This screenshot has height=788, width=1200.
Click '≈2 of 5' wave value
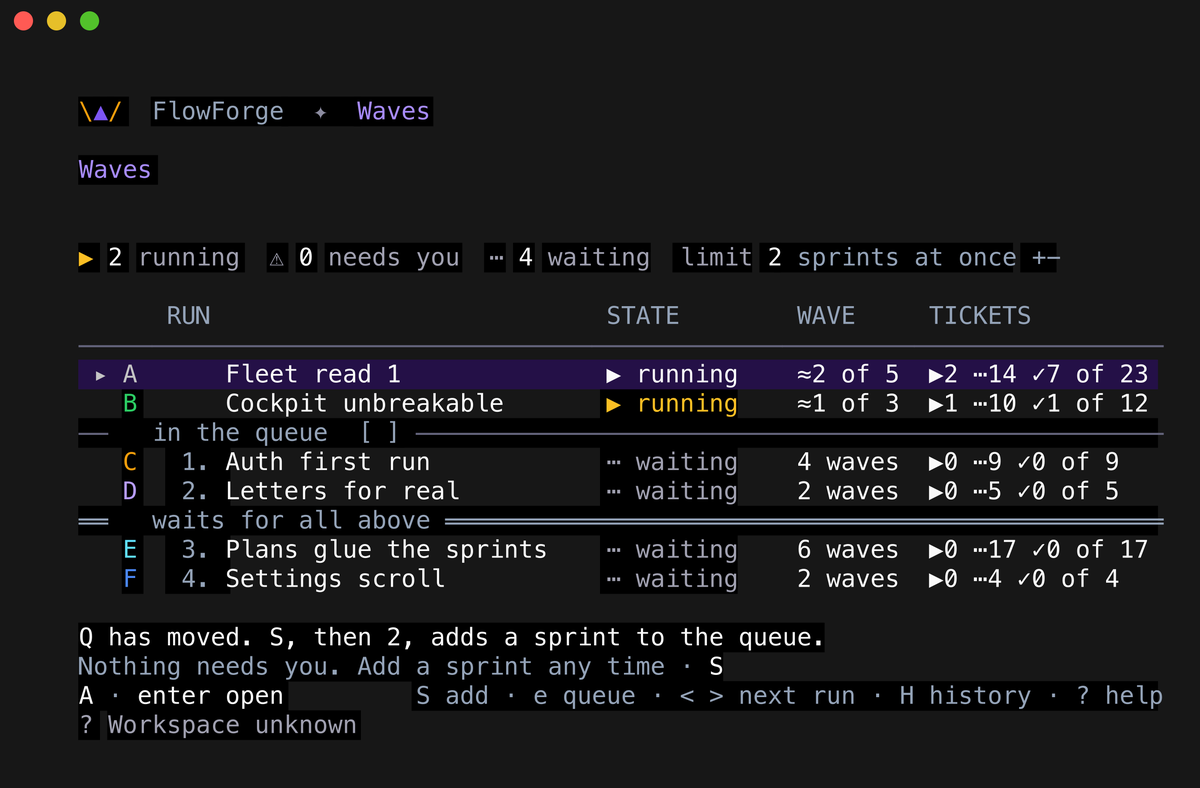(848, 375)
